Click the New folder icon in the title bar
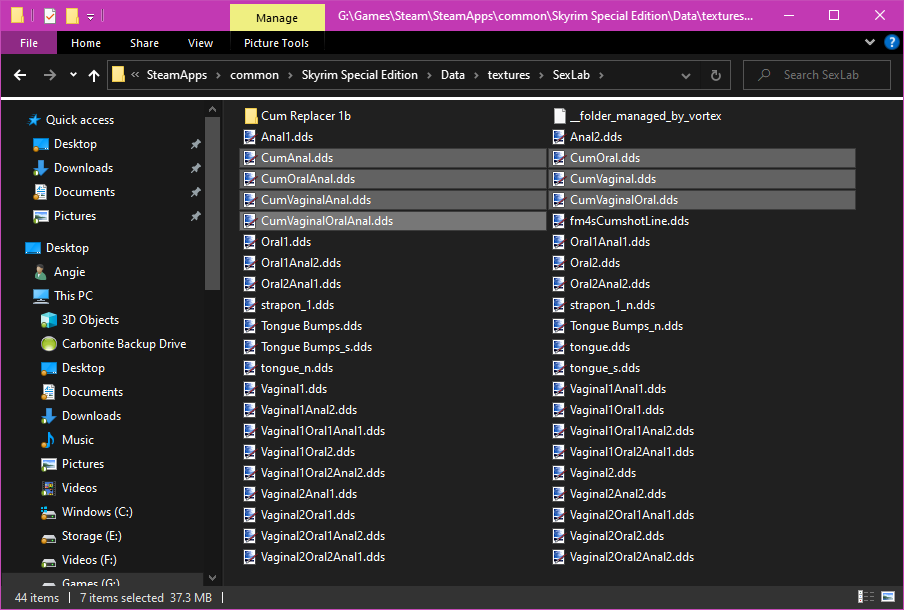Viewport: 904px width, 610px height. [73, 16]
